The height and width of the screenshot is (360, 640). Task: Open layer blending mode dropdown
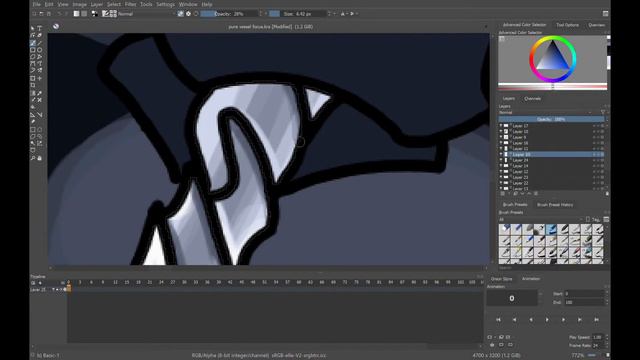pos(546,113)
